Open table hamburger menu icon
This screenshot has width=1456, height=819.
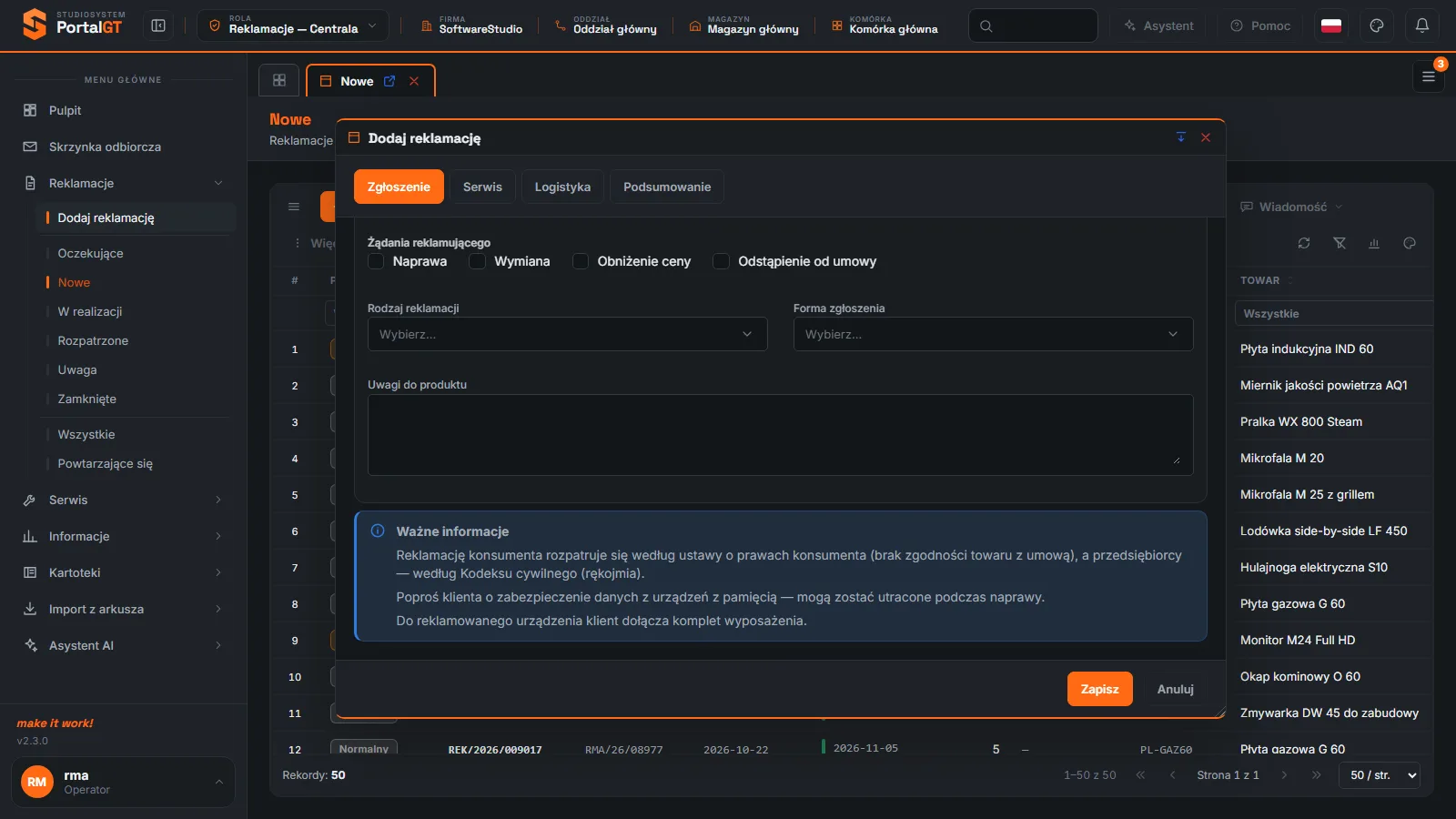294,207
